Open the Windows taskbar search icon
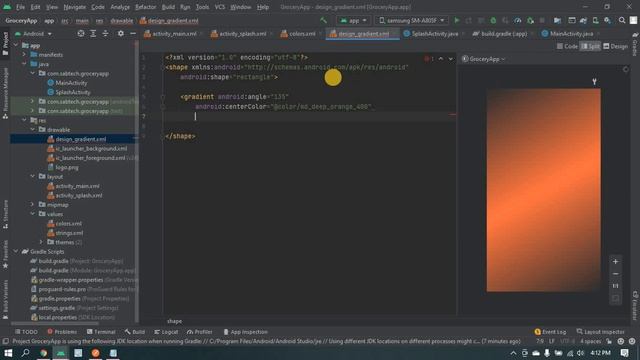 pyautogui.click(x=25, y=353)
